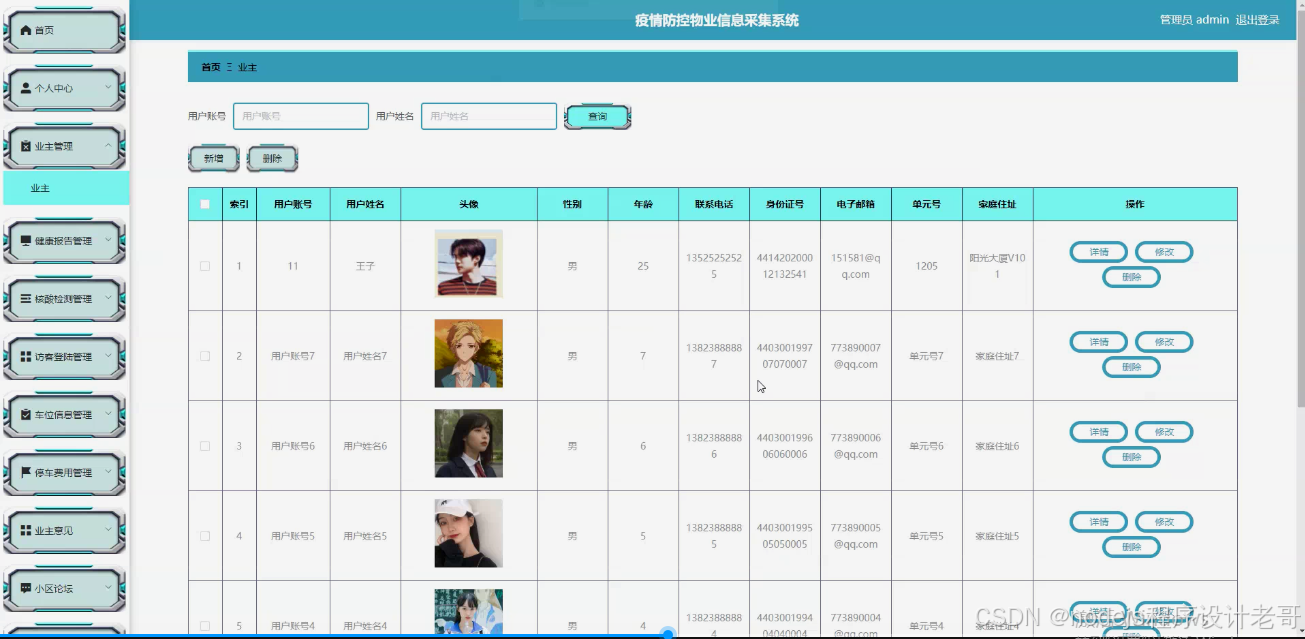The height and width of the screenshot is (639, 1305).
Task: Expand the 健康报告管理 menu chevron
Action: (109, 240)
